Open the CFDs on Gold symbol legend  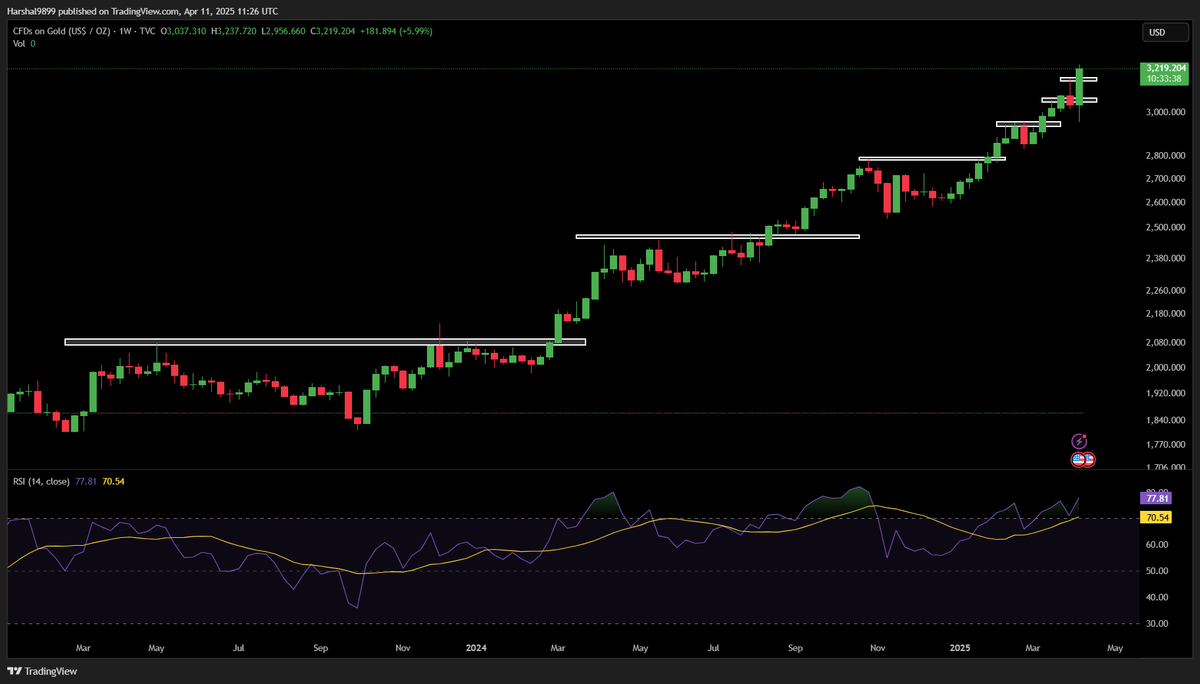pyautogui.click(x=60, y=31)
